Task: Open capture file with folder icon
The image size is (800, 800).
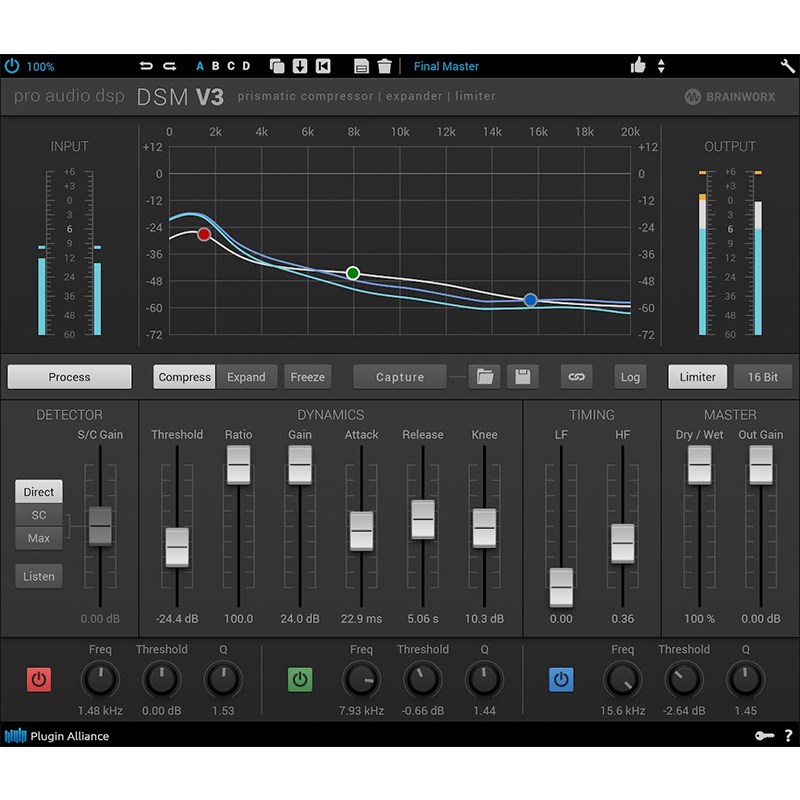Action: point(485,377)
